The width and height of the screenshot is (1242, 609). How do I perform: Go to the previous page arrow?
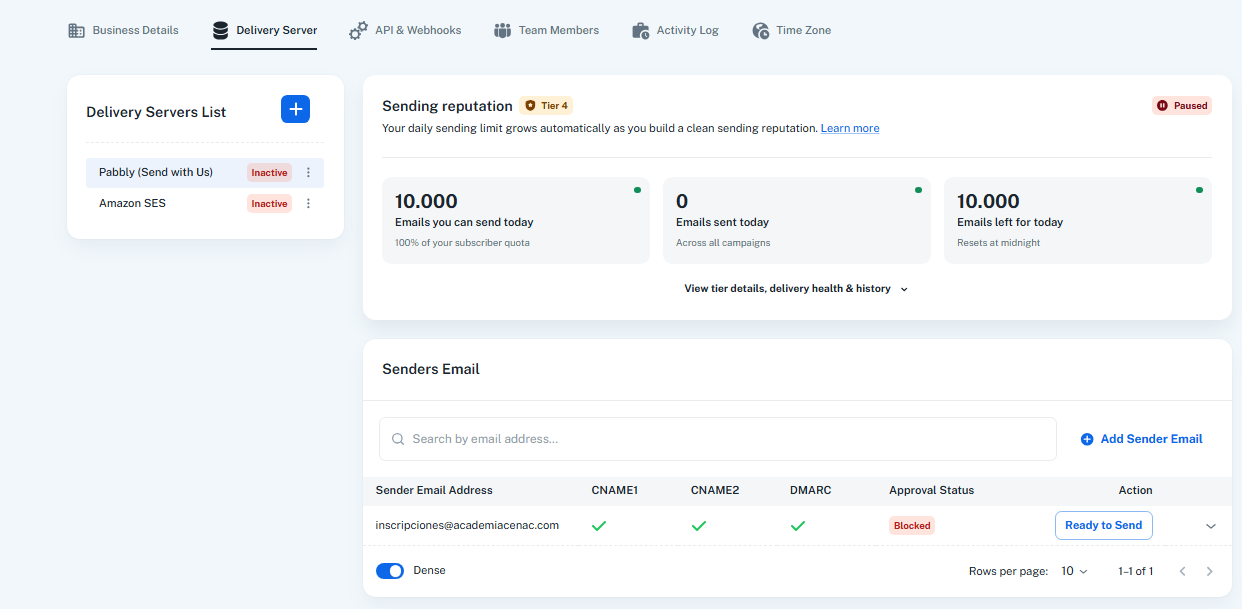[x=1182, y=571]
